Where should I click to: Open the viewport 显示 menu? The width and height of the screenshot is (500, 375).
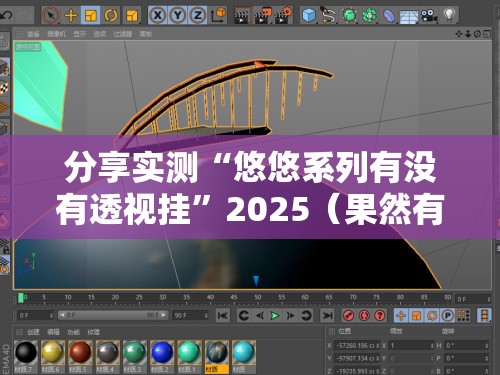pos(79,34)
